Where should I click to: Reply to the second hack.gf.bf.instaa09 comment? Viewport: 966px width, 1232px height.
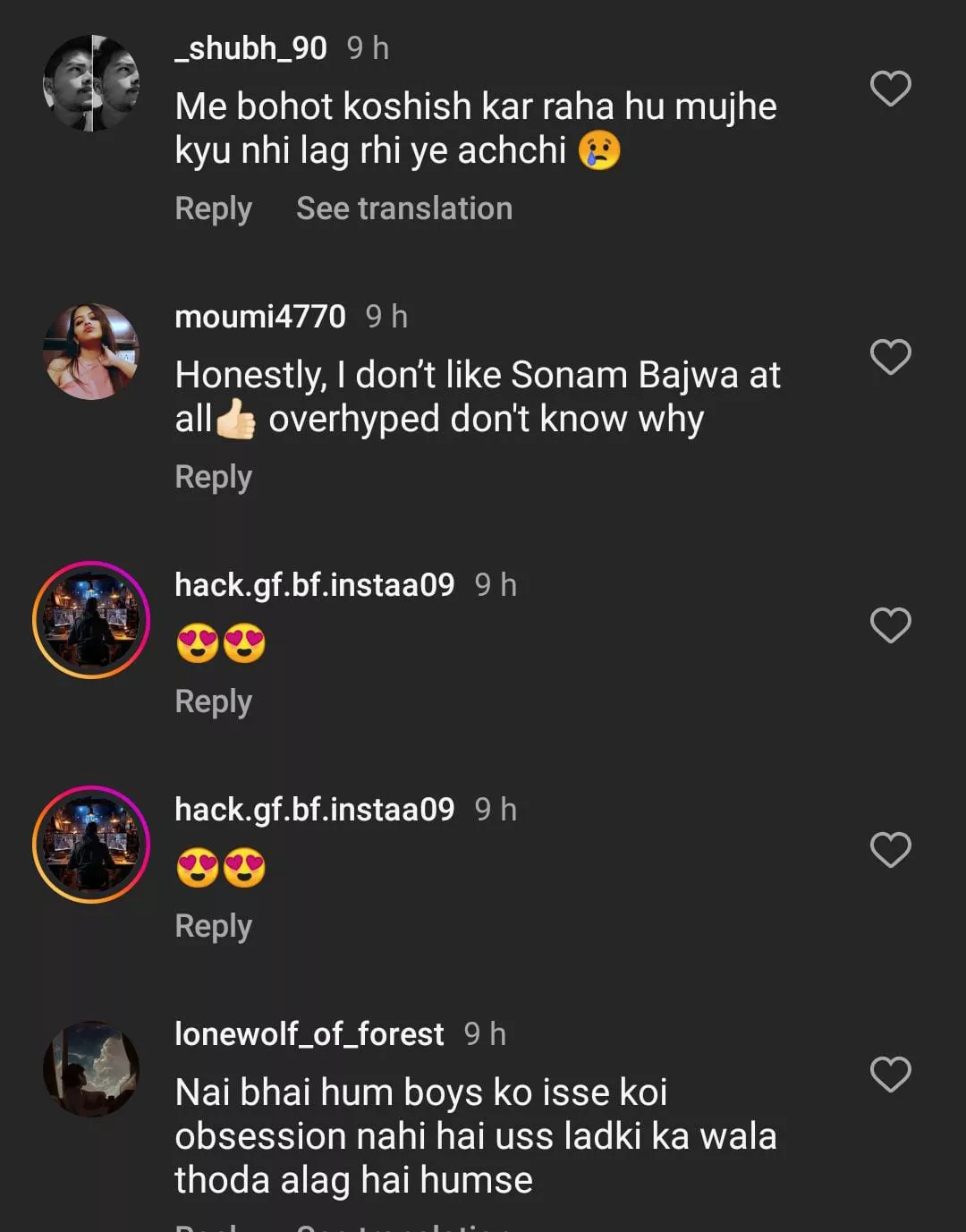point(213,926)
